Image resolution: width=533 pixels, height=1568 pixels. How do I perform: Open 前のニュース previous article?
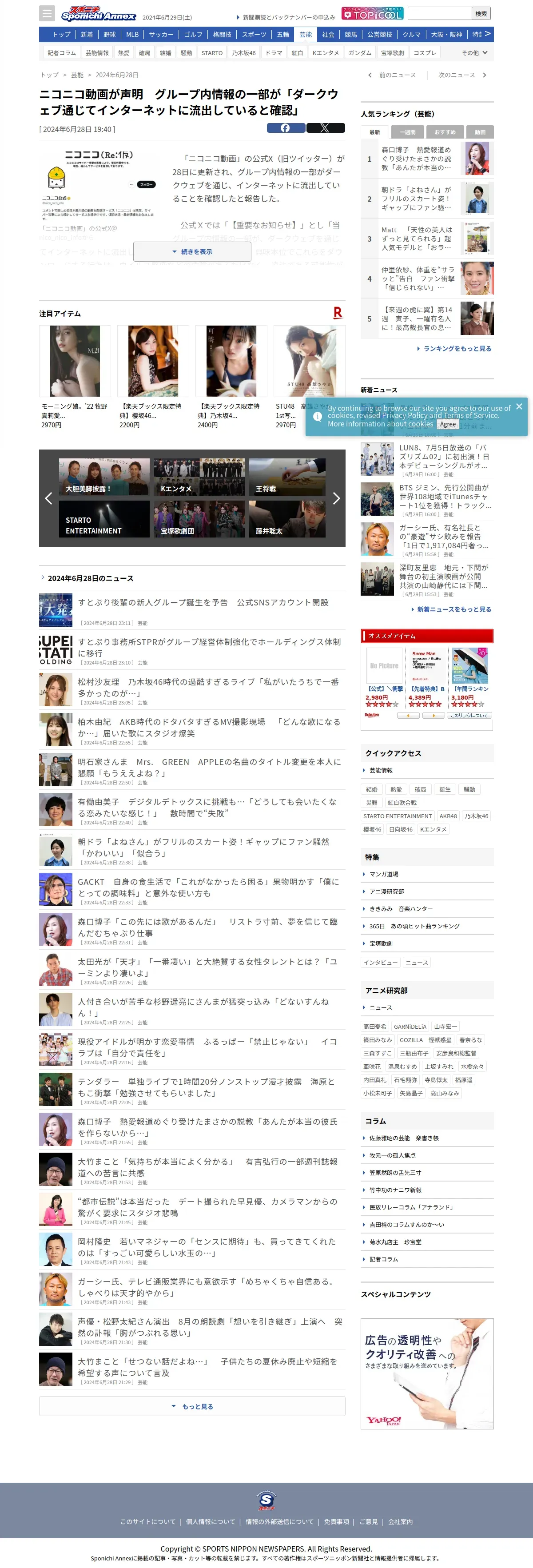click(393, 75)
